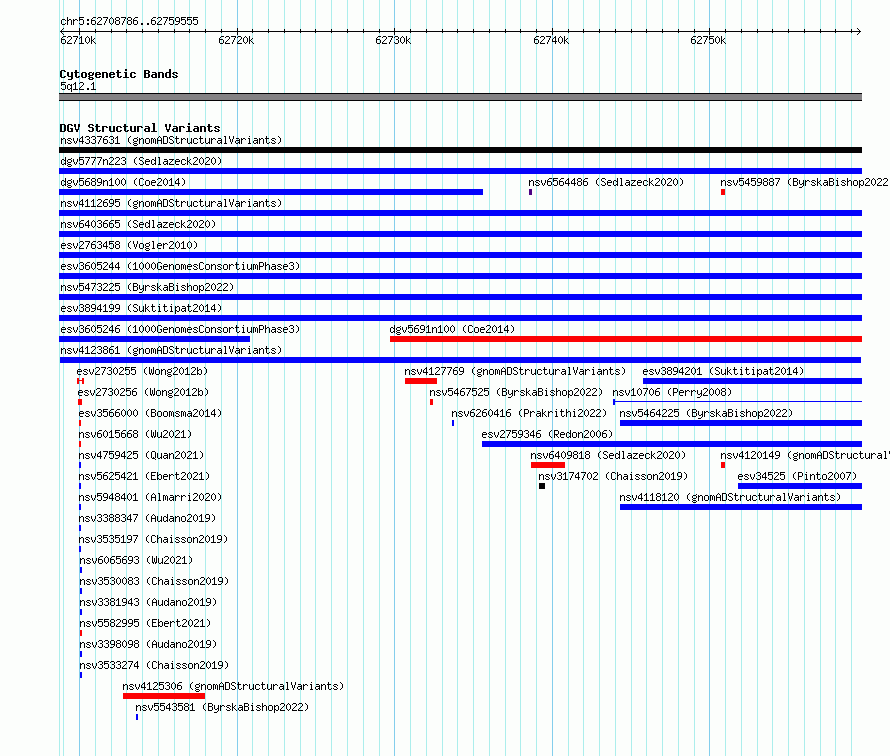This screenshot has width=890, height=756.
Task: Click nsv6409818 (Sedlazeck2020) label
Action: [x=608, y=455]
